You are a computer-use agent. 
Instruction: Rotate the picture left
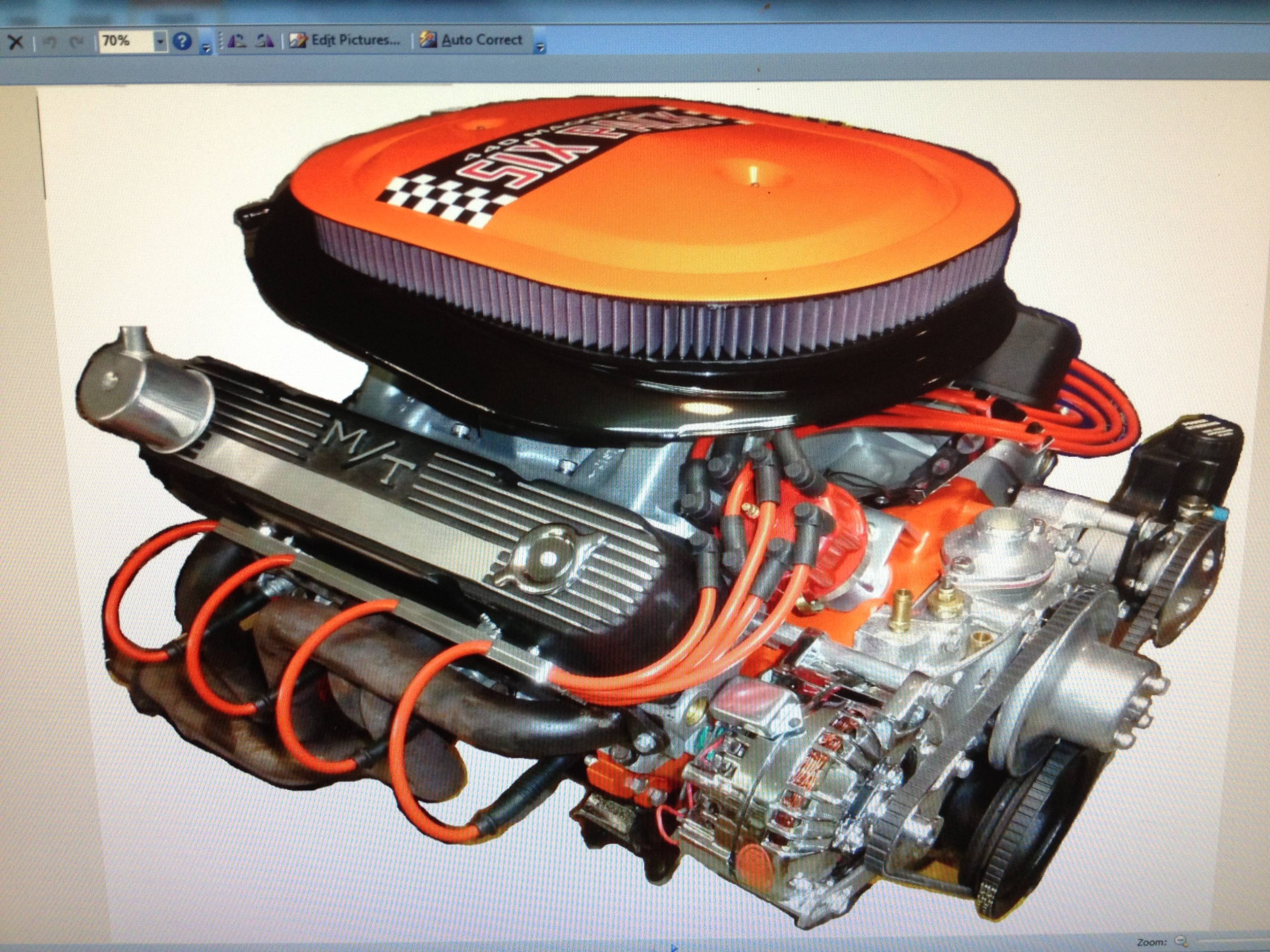[237, 41]
